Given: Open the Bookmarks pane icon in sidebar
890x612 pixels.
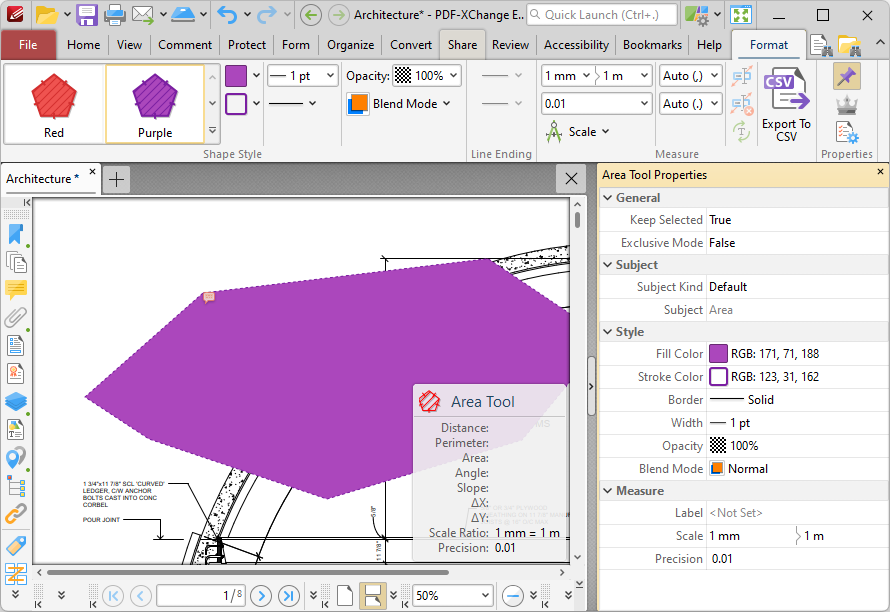Looking at the screenshot, I should coord(16,234).
